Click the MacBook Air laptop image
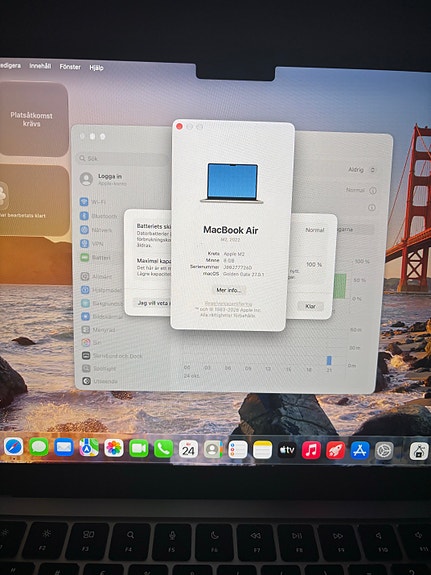Viewport: 431px width, 575px height. [x=232, y=183]
